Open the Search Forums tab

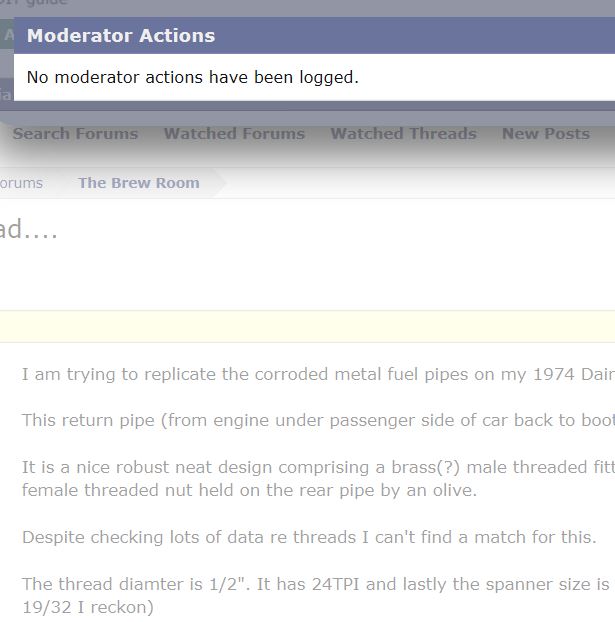pos(75,134)
